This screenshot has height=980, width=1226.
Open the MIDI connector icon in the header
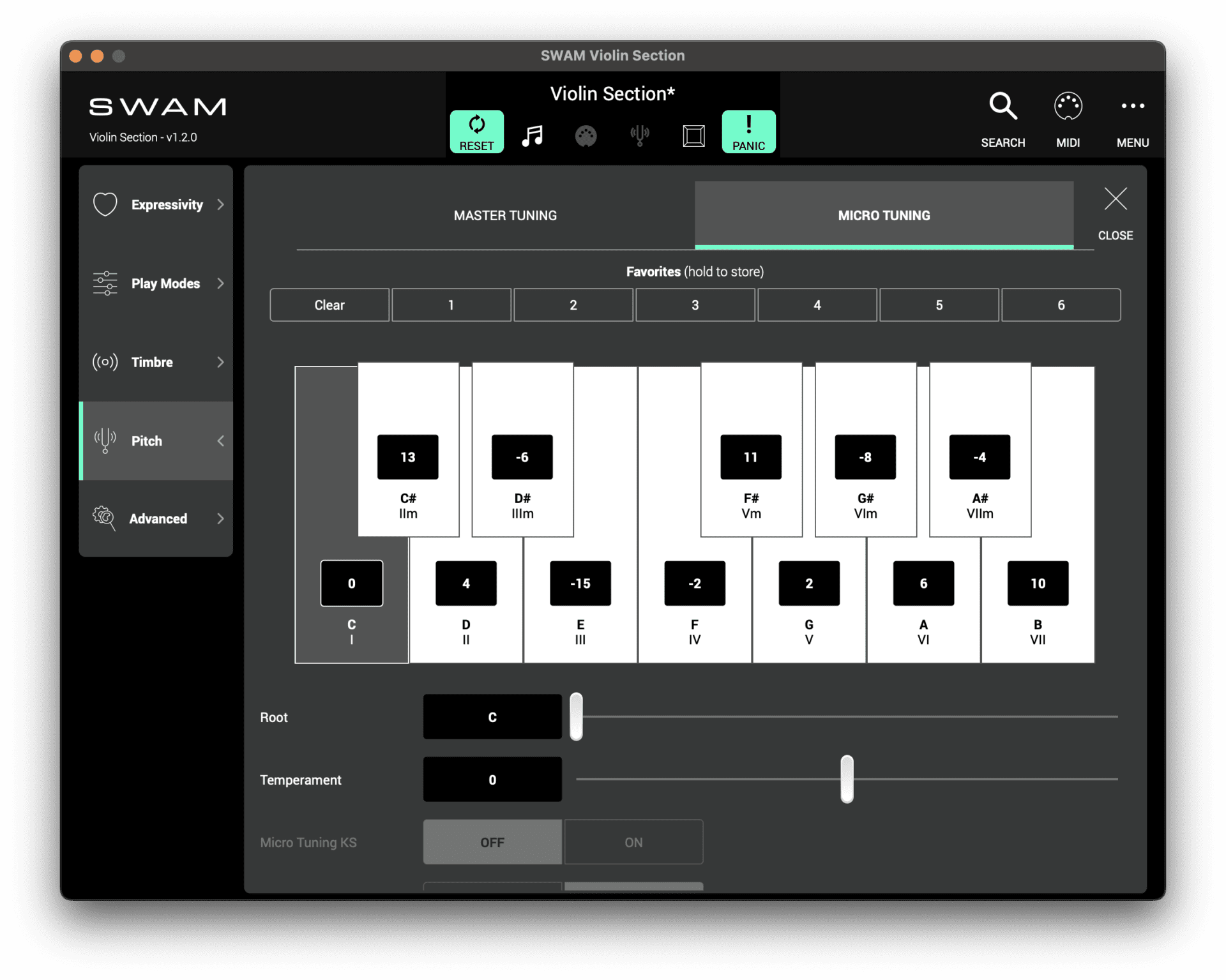click(587, 135)
